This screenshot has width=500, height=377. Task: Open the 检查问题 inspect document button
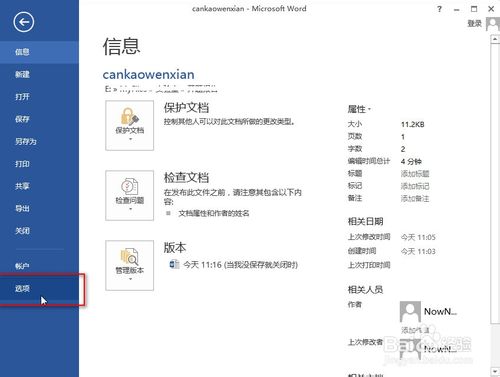pyautogui.click(x=130, y=195)
